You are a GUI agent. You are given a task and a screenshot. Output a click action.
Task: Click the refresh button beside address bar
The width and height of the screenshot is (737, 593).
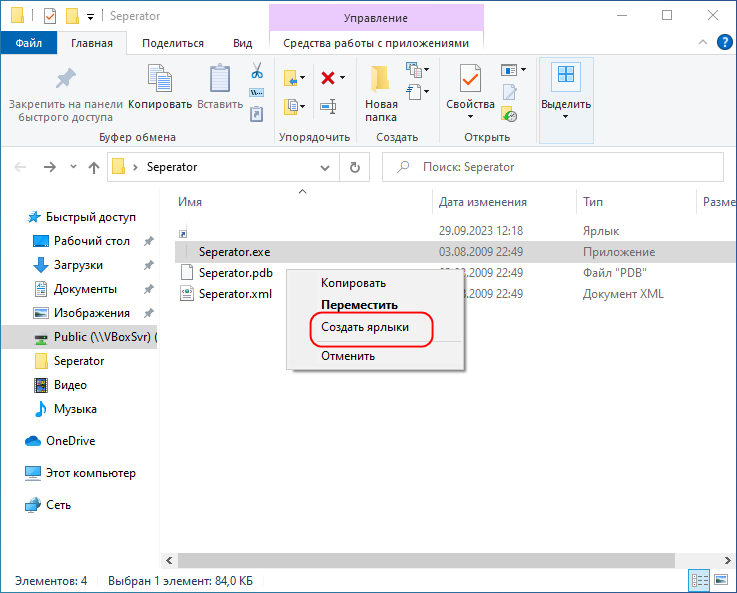[x=355, y=167]
